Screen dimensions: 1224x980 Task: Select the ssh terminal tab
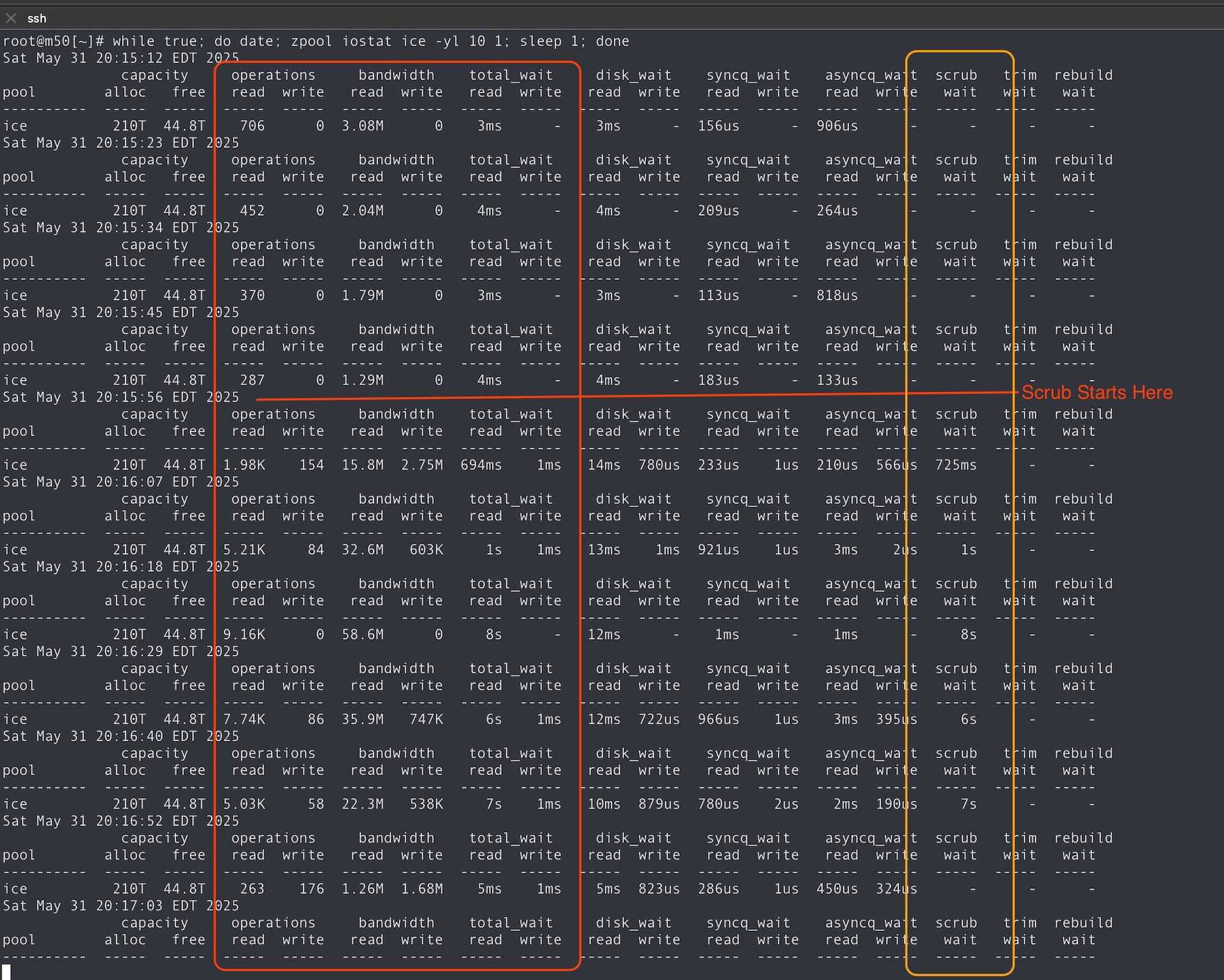pos(37,18)
